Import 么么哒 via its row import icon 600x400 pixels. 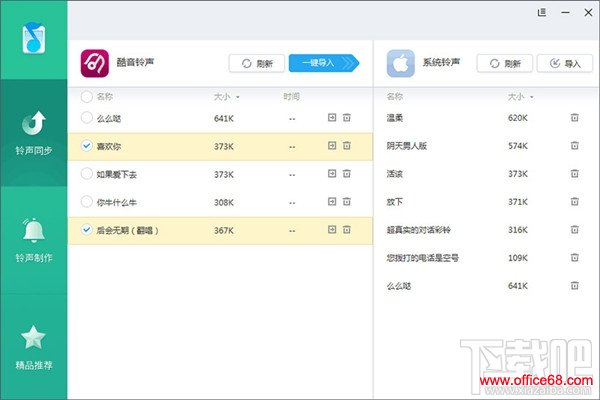tap(332, 118)
